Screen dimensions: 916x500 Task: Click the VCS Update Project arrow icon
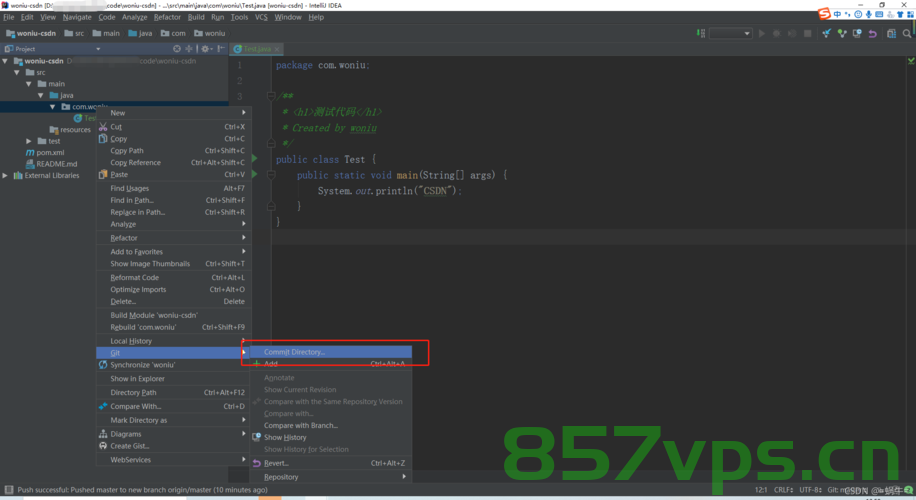[x=826, y=33]
